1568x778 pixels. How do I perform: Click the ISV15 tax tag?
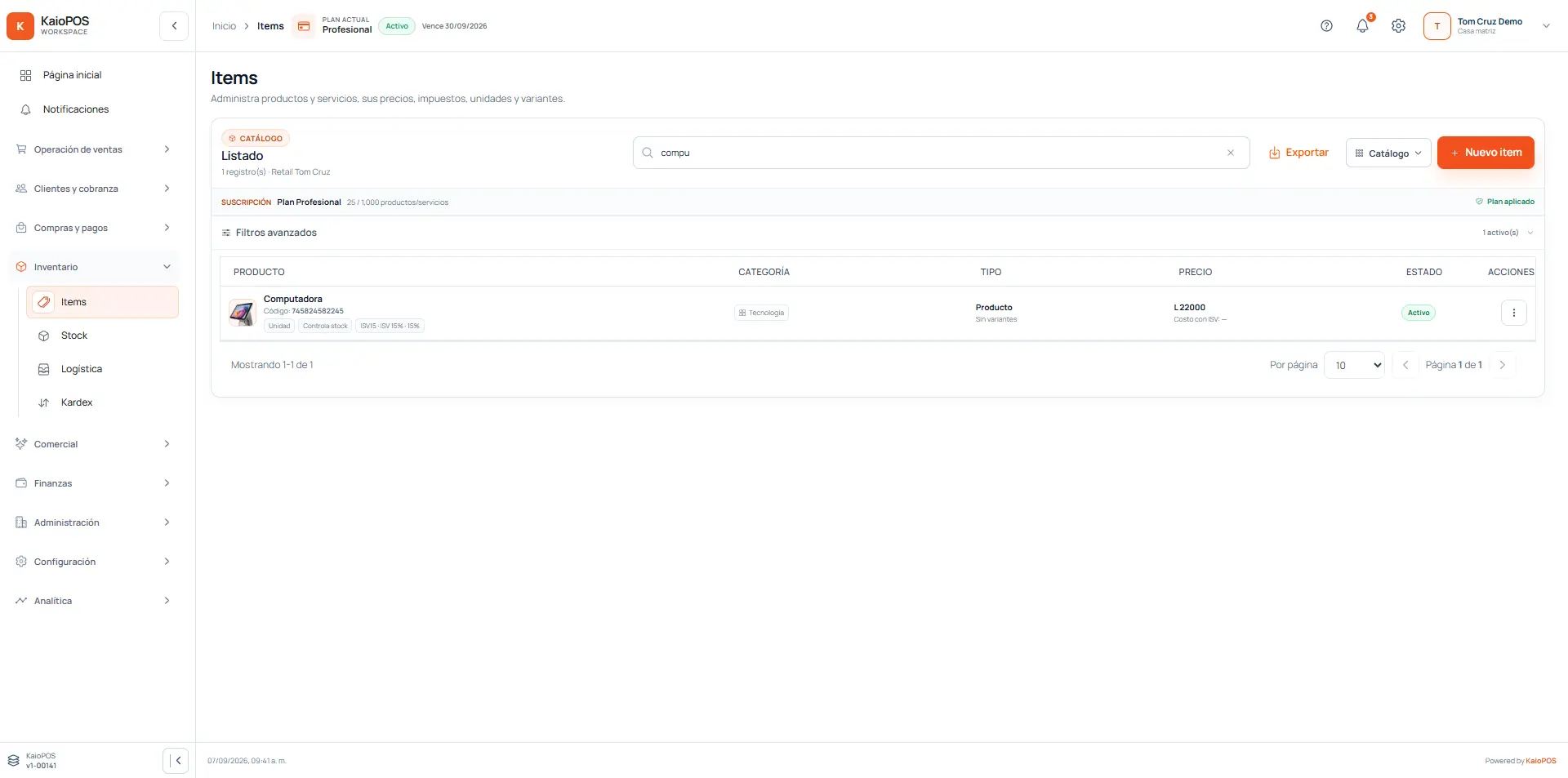tap(390, 326)
